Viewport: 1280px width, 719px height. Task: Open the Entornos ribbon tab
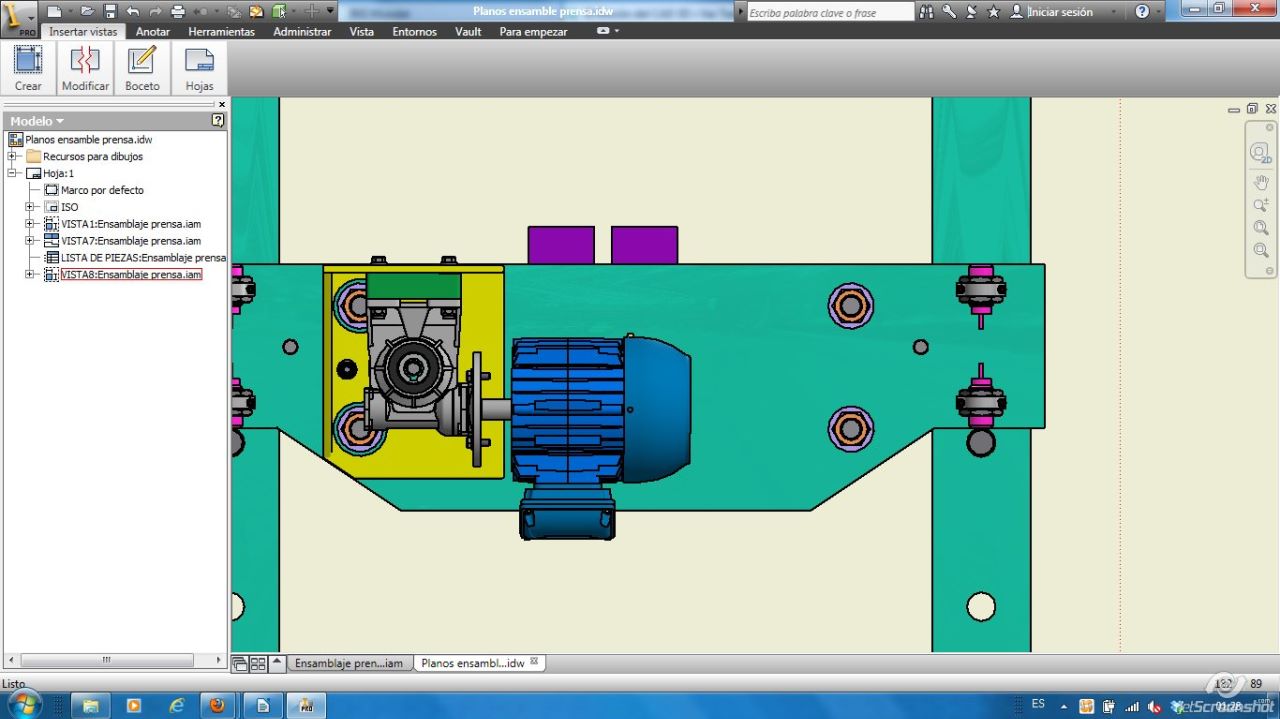click(x=414, y=31)
